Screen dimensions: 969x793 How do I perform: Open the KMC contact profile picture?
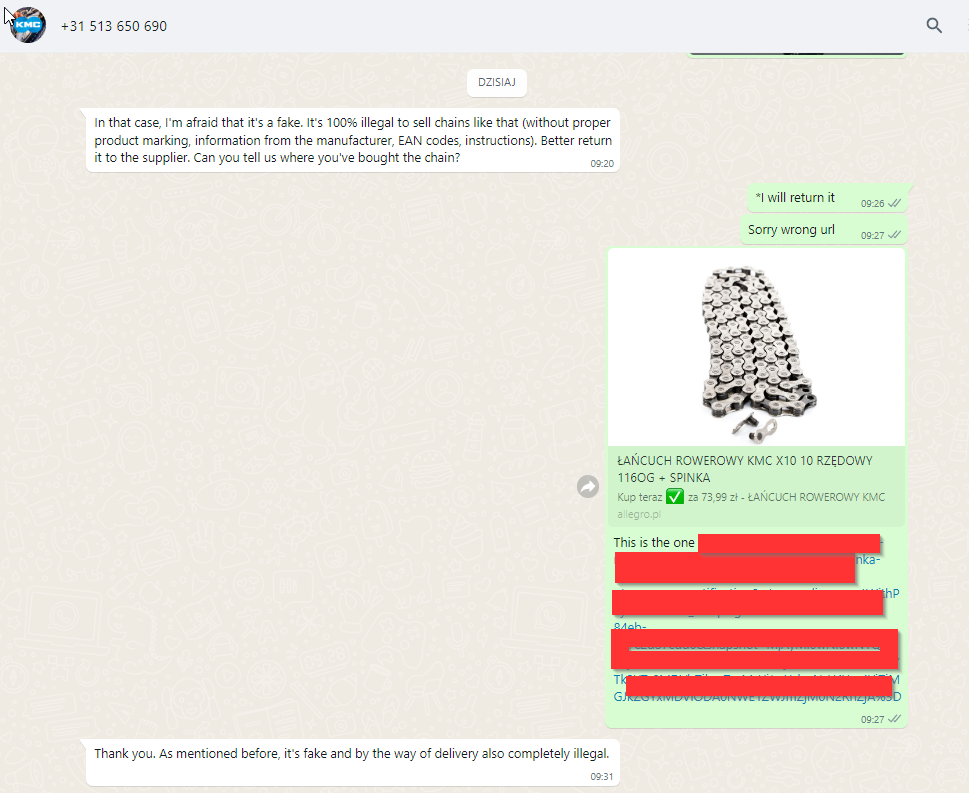tap(28, 25)
